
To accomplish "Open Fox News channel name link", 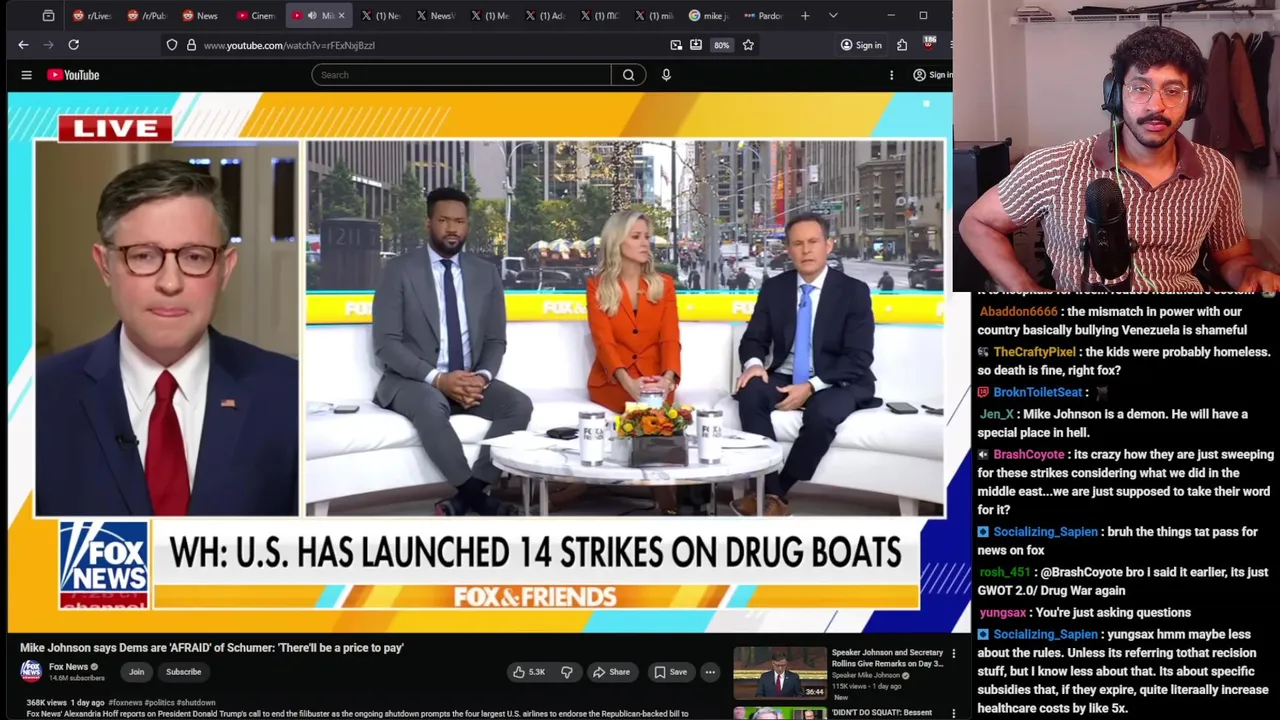I will (69, 667).
